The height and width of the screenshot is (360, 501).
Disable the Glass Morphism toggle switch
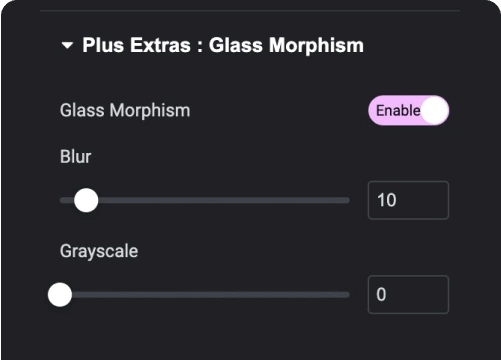tap(408, 110)
